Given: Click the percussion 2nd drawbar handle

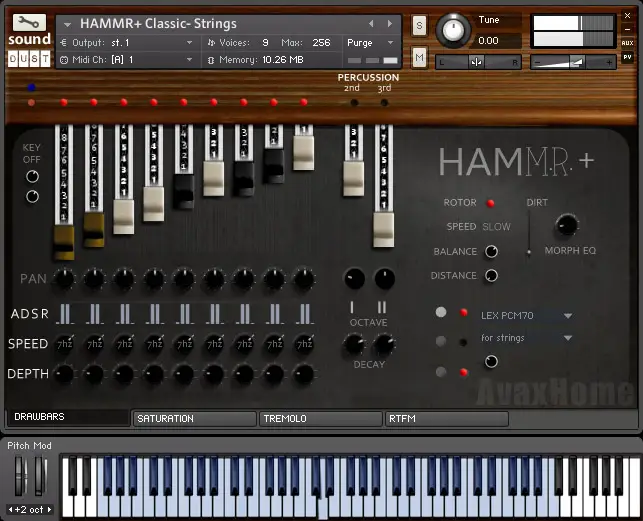Looking at the screenshot, I should click(x=353, y=179).
